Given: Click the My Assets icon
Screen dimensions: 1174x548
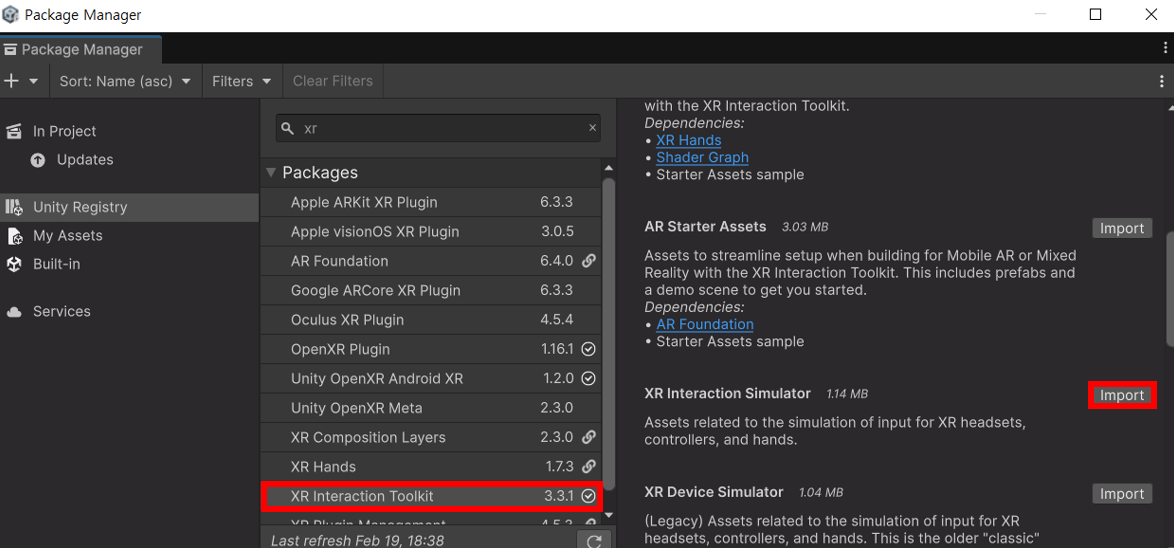Looking at the screenshot, I should tap(14, 236).
